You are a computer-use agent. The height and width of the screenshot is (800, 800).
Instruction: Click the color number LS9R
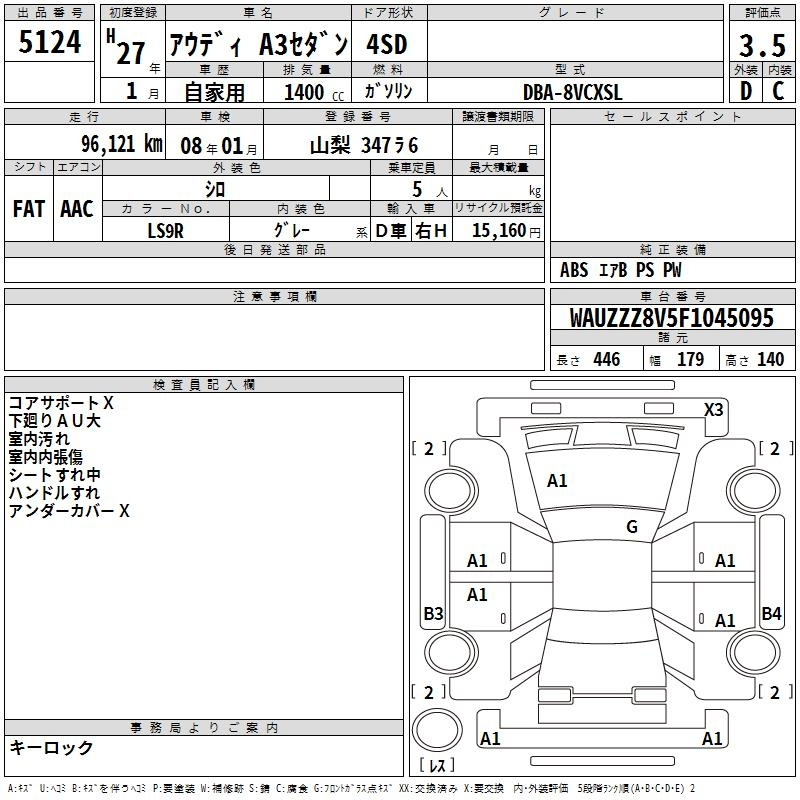(x=166, y=230)
